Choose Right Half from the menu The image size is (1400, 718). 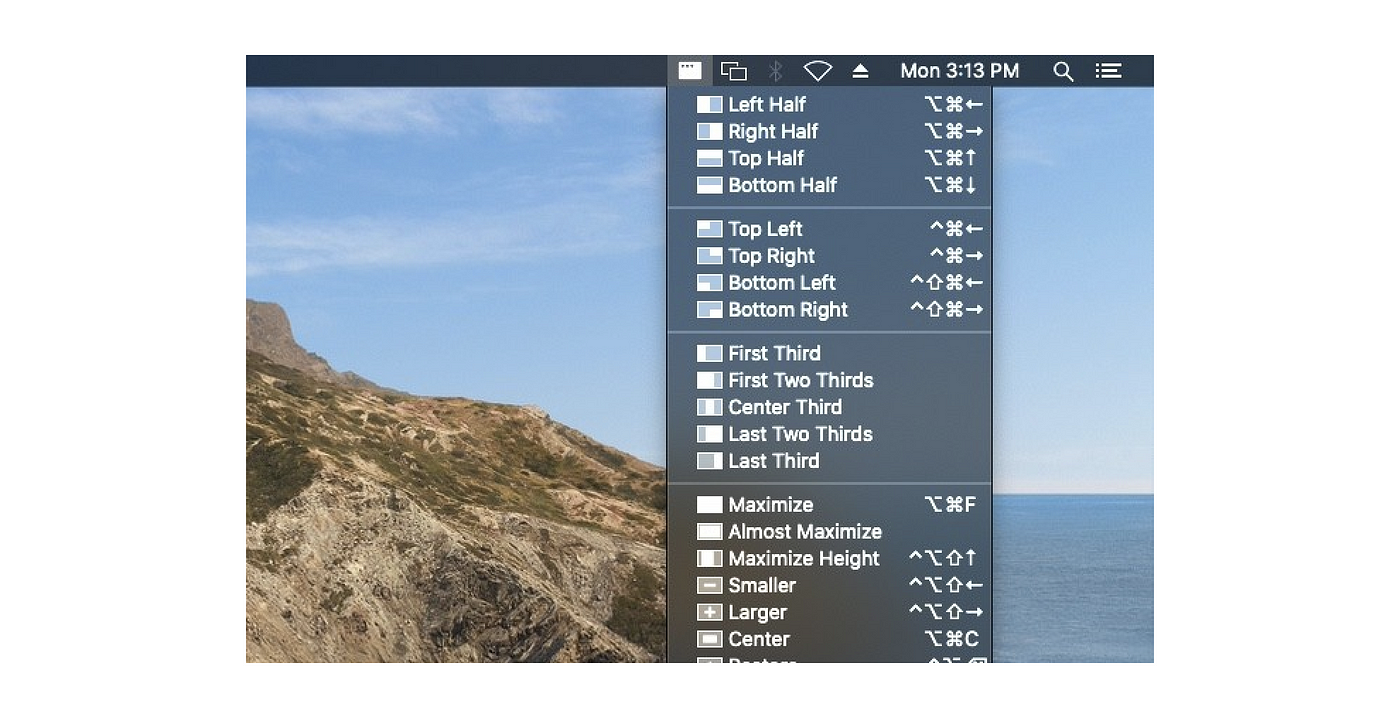[829, 131]
